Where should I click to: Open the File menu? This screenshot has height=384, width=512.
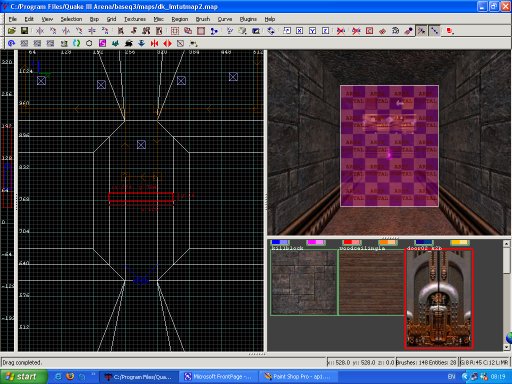pyautogui.click(x=12, y=19)
